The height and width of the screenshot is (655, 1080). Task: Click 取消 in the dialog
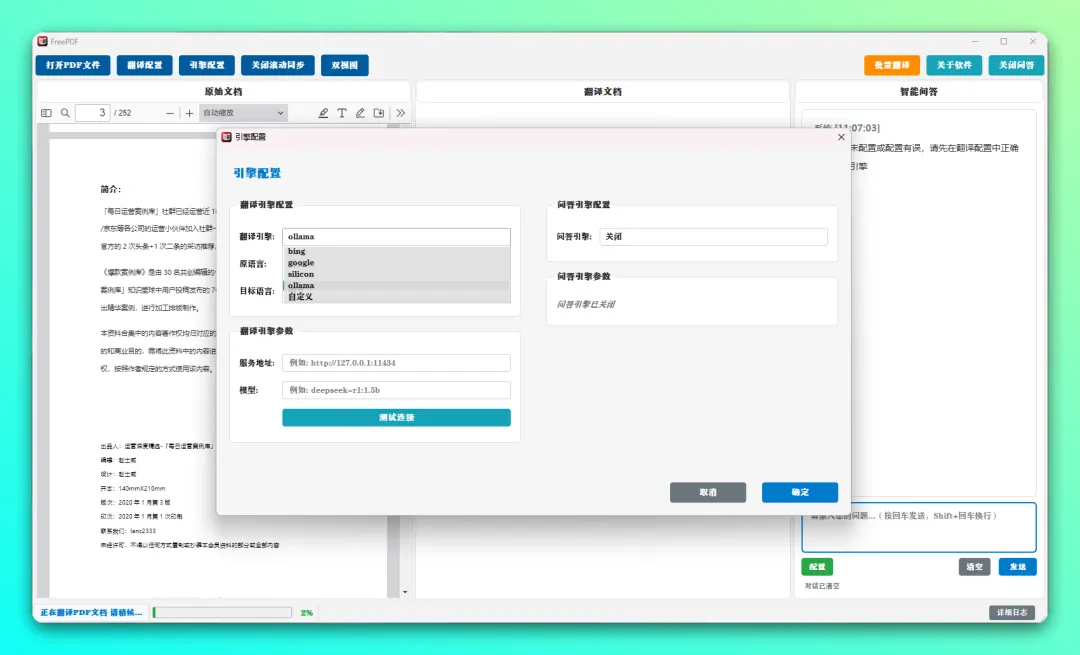click(x=708, y=492)
